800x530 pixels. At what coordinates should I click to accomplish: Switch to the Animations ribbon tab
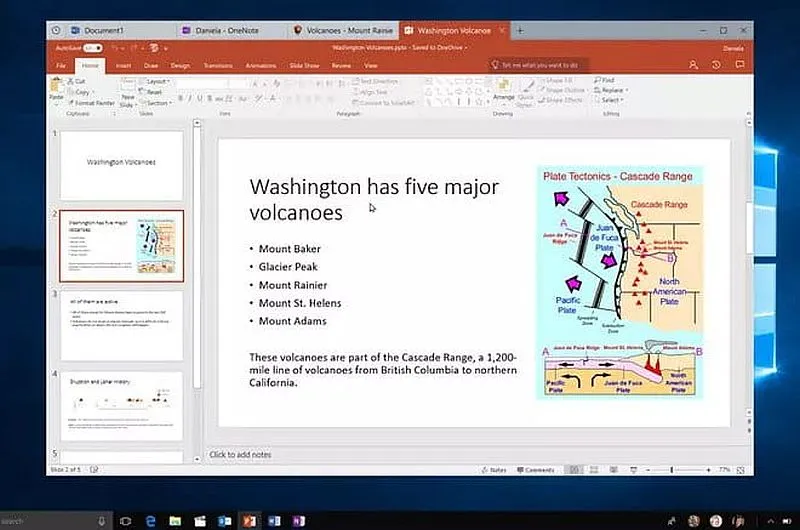point(261,65)
